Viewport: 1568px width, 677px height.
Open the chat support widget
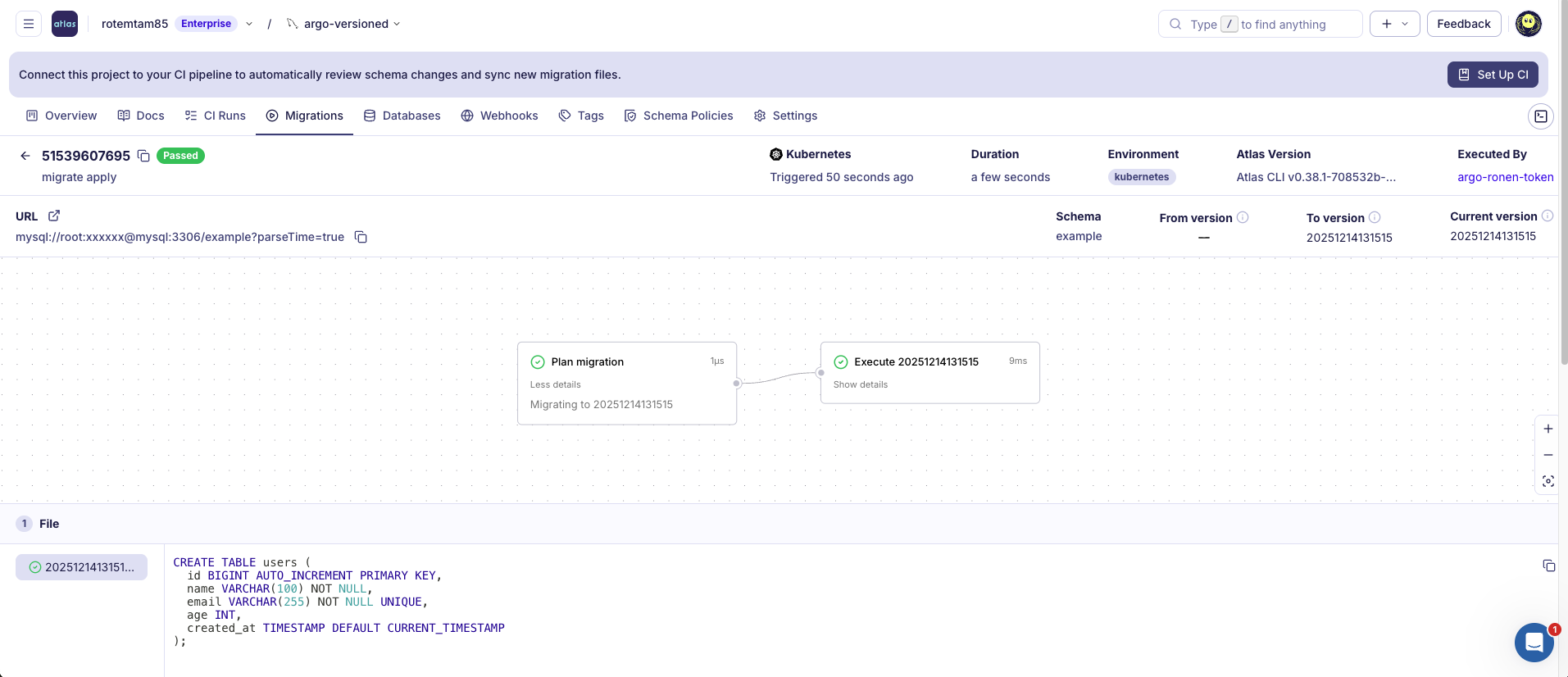pos(1534,643)
